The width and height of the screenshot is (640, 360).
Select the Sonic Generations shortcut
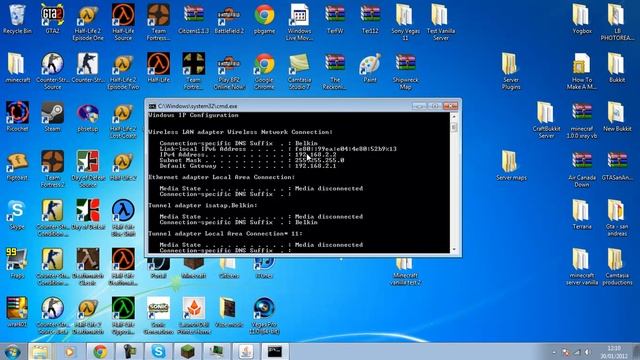pos(158,317)
